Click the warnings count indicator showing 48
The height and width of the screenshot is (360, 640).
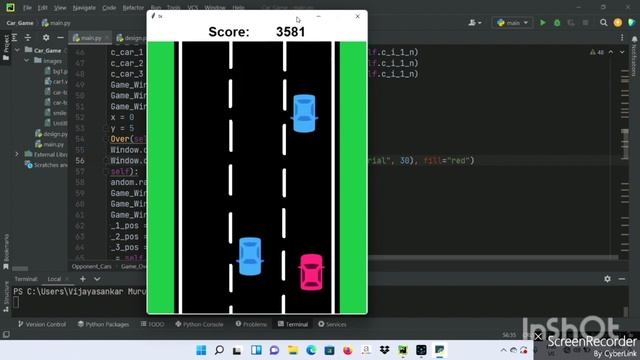(597, 52)
